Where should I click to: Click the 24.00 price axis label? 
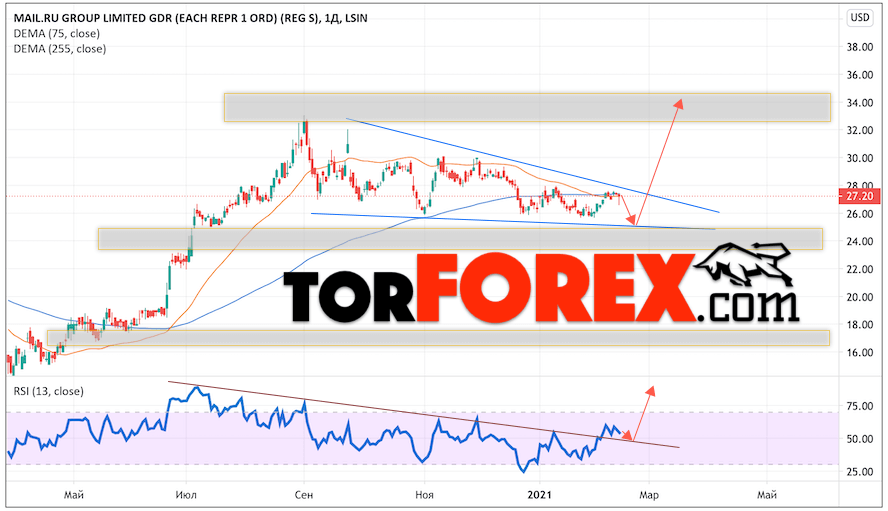(859, 241)
